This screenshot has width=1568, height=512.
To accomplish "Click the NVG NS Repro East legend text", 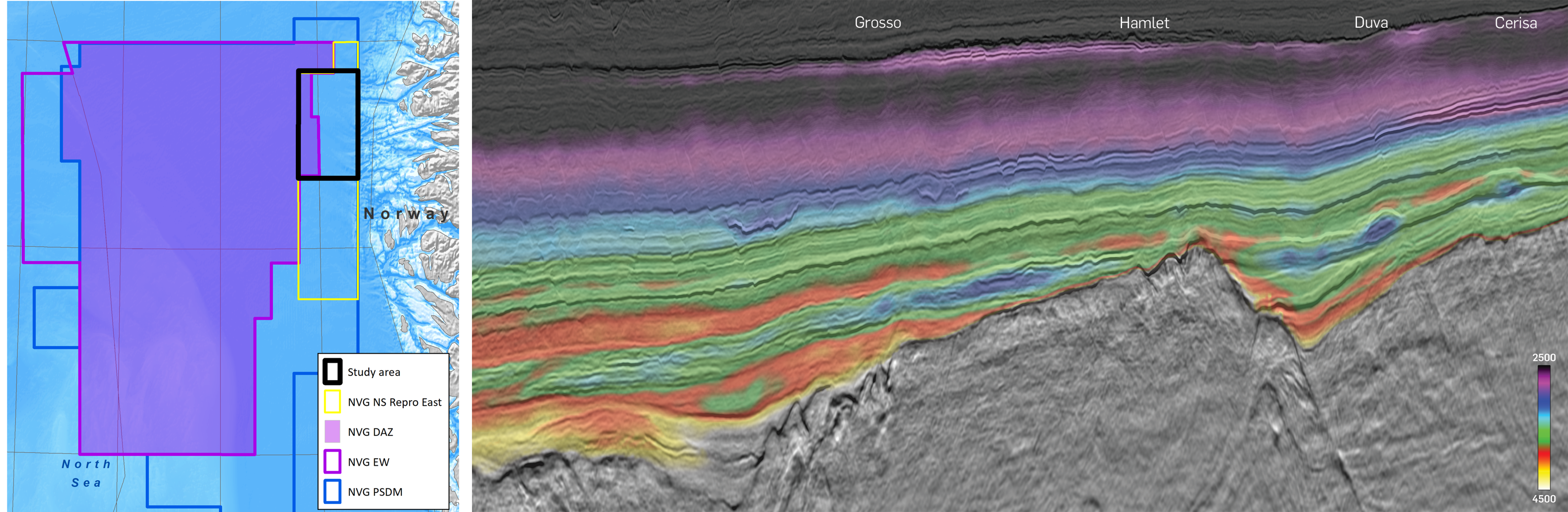I will point(394,402).
